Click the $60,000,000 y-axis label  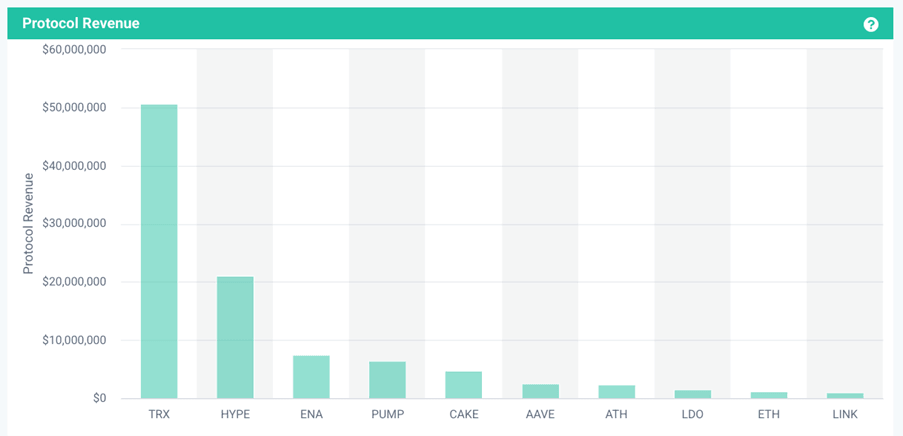pos(74,49)
